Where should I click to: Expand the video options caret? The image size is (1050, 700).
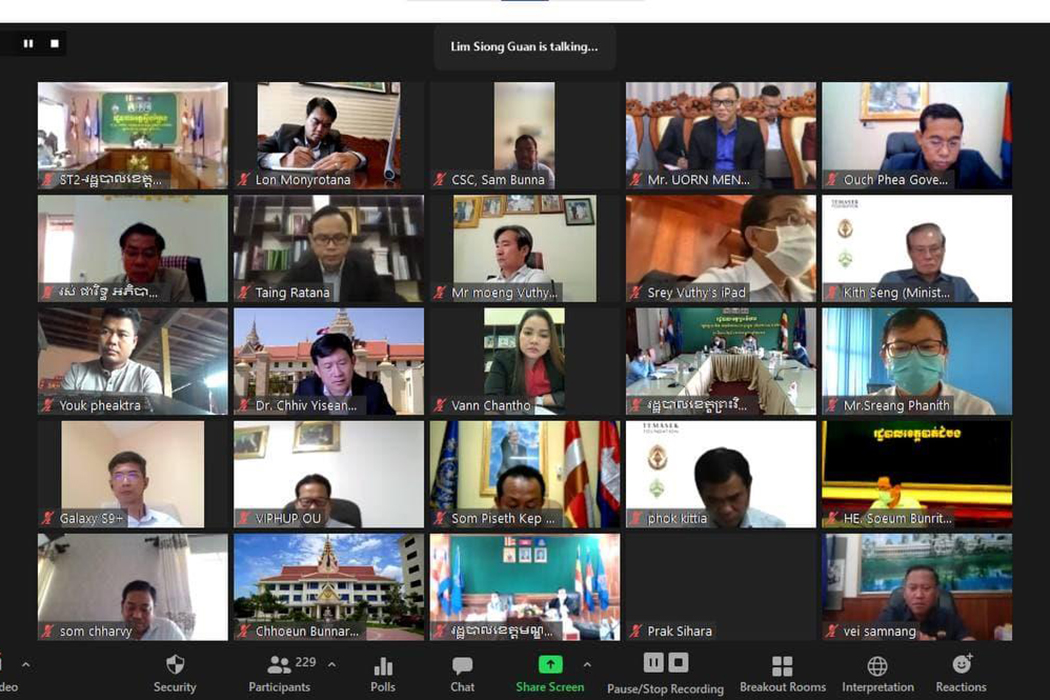(x=26, y=665)
